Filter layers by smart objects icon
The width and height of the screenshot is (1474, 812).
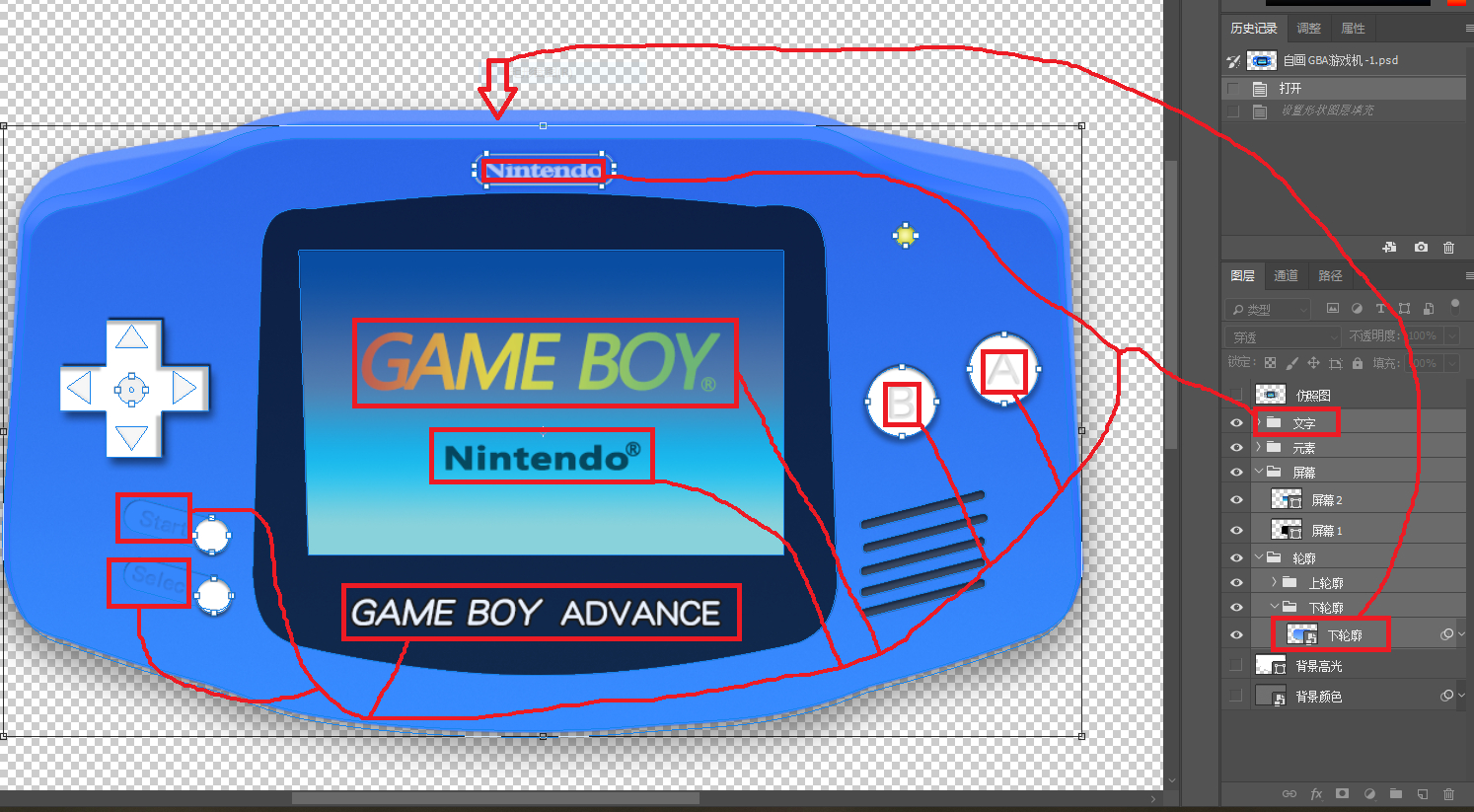coord(1428,309)
